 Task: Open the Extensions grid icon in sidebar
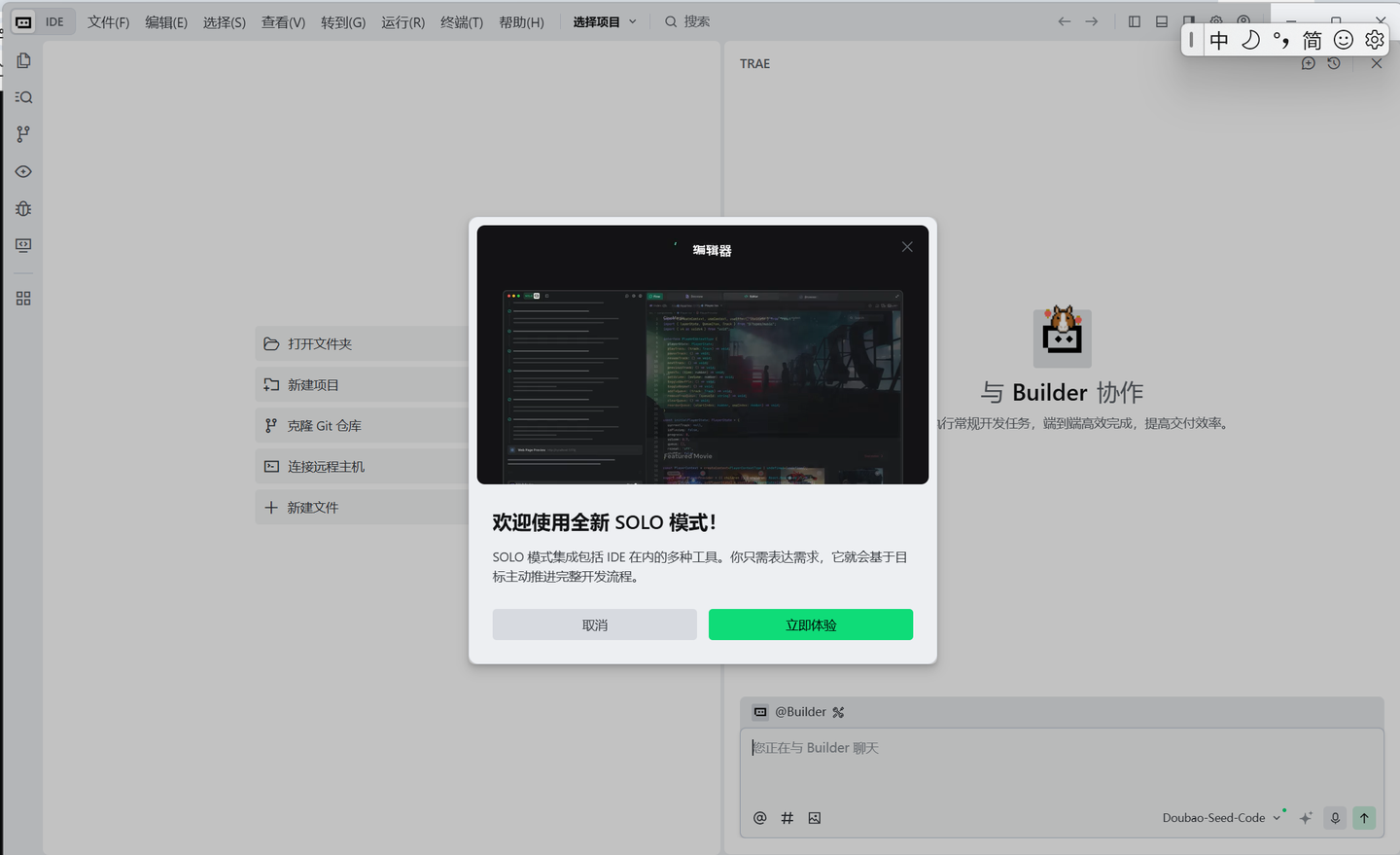click(23, 299)
